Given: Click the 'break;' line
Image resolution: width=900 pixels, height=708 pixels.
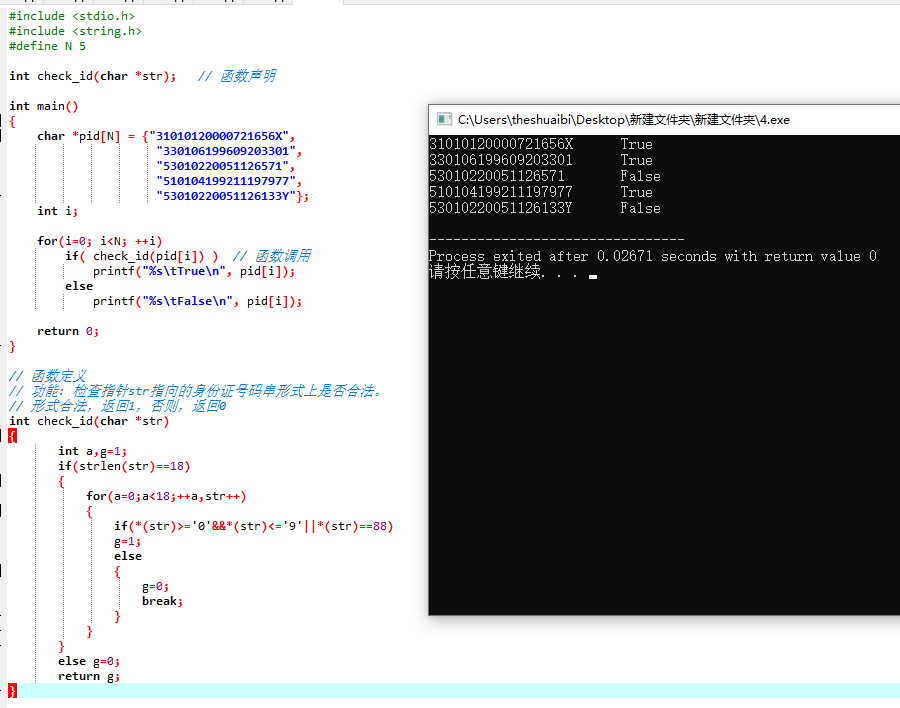Looking at the screenshot, I should point(162,601).
